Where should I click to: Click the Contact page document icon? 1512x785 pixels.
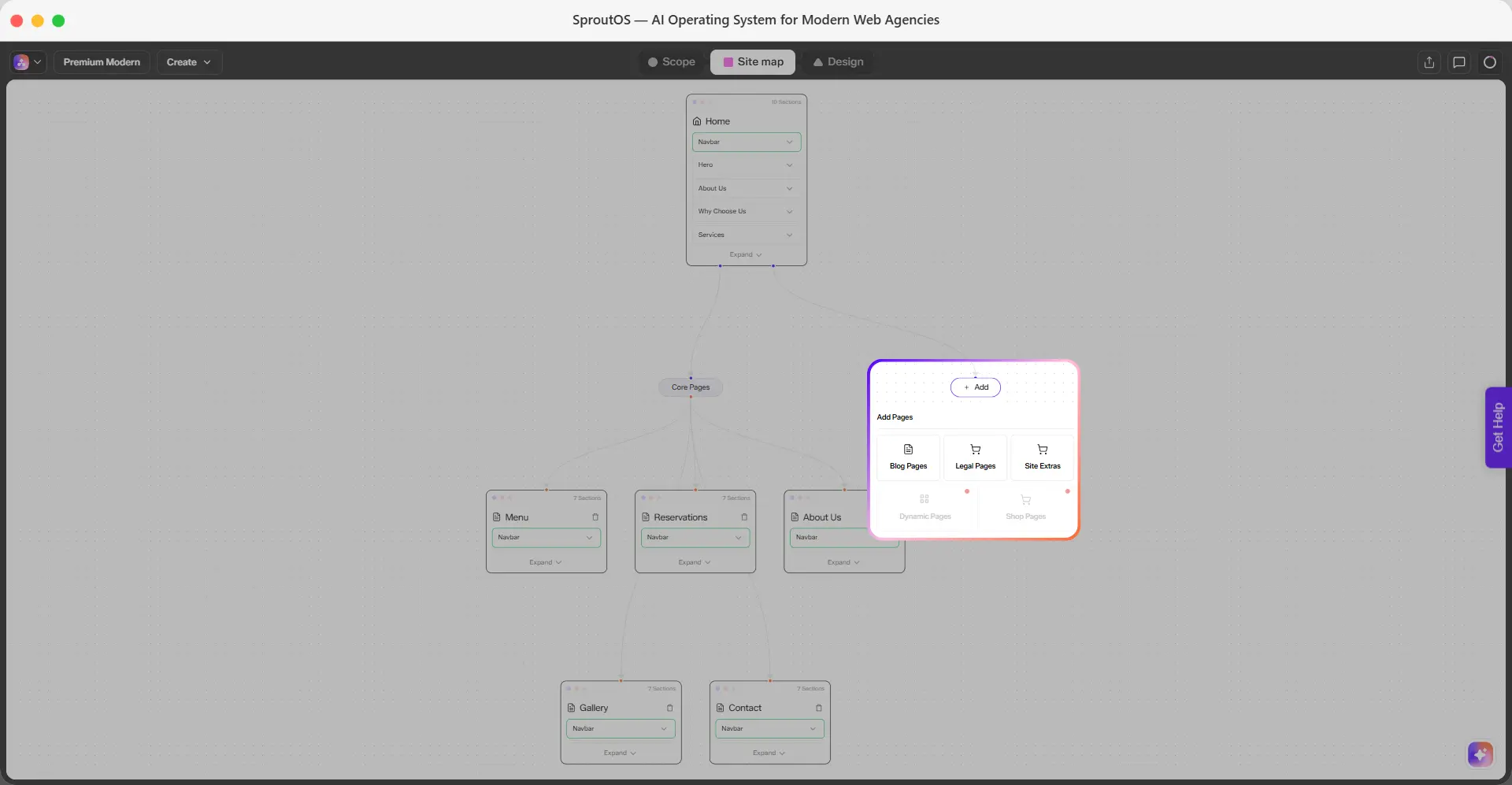tap(720, 708)
